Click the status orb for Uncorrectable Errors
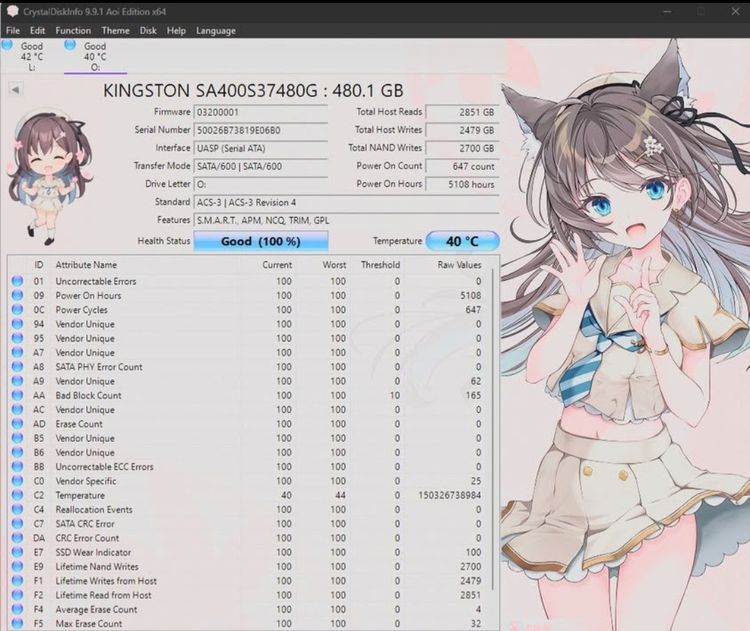The height and width of the screenshot is (631, 750). click(x=17, y=281)
